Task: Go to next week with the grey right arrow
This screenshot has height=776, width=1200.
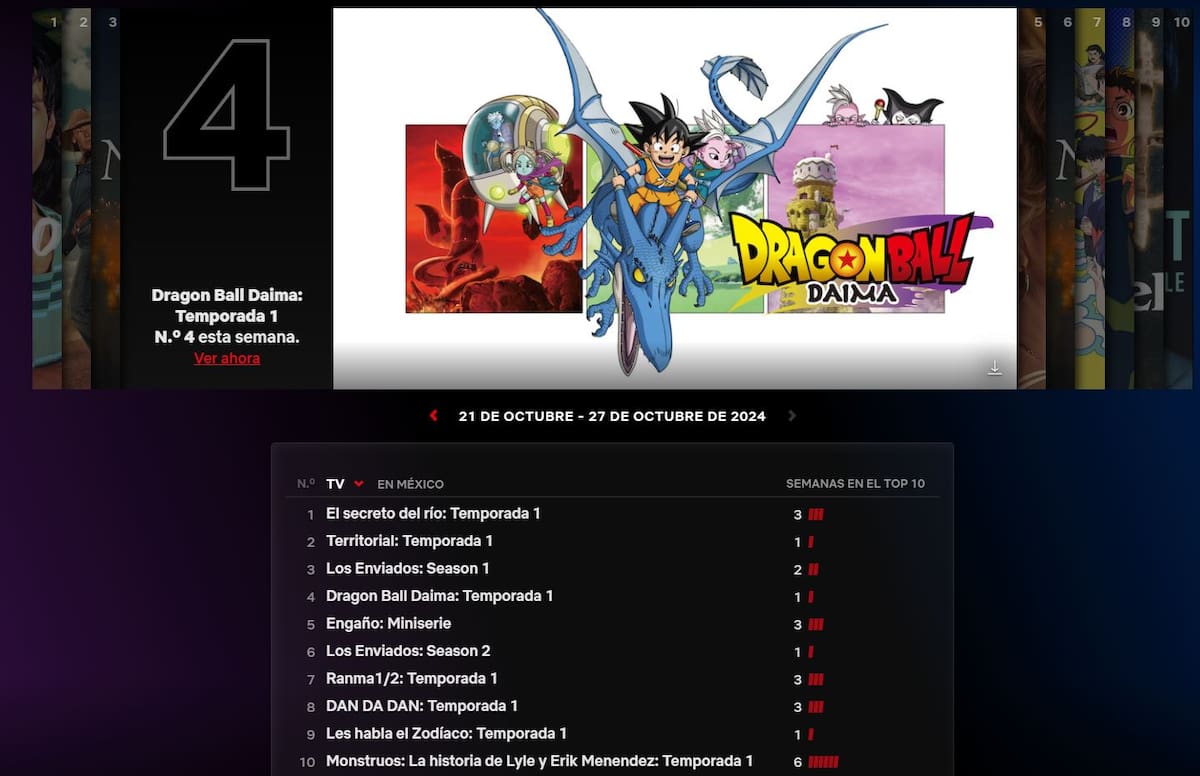Action: tap(792, 416)
